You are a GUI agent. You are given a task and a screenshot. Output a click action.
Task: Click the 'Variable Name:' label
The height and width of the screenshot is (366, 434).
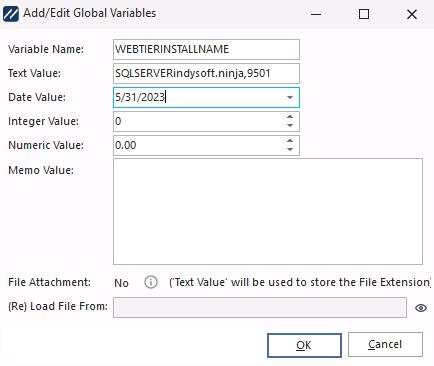click(46, 49)
